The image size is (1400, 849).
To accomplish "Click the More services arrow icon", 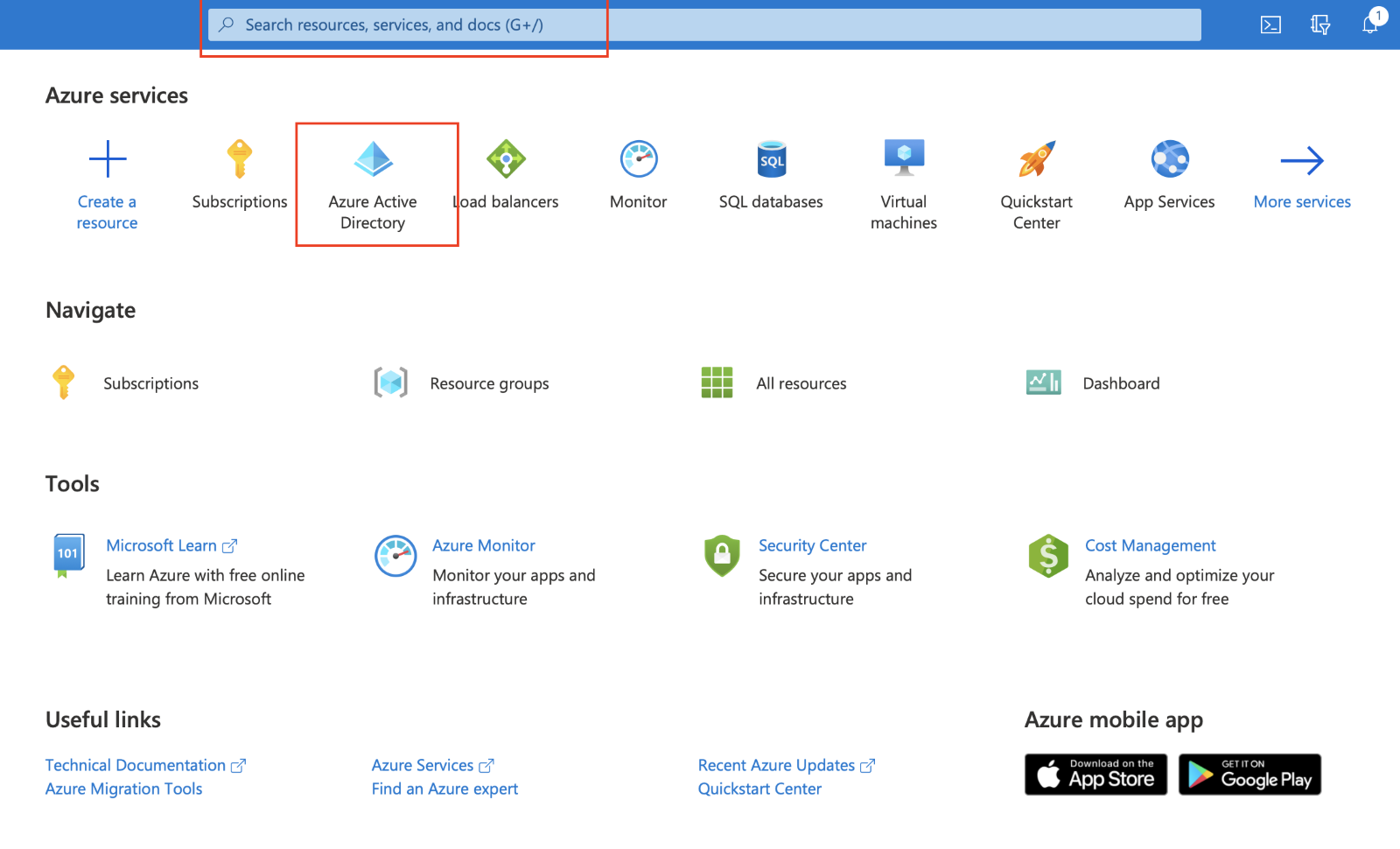I will coord(1302,160).
